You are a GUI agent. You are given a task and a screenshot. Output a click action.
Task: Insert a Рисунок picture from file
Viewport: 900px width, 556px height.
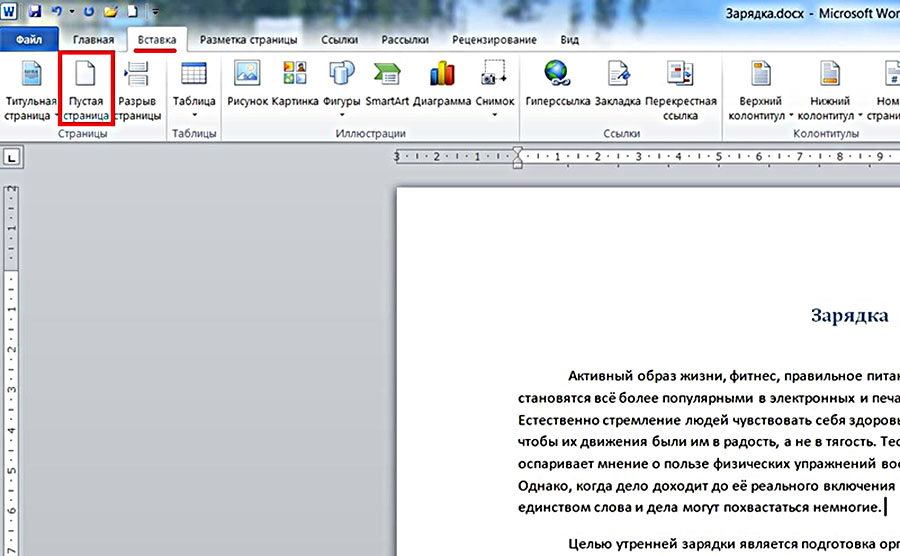click(x=247, y=77)
